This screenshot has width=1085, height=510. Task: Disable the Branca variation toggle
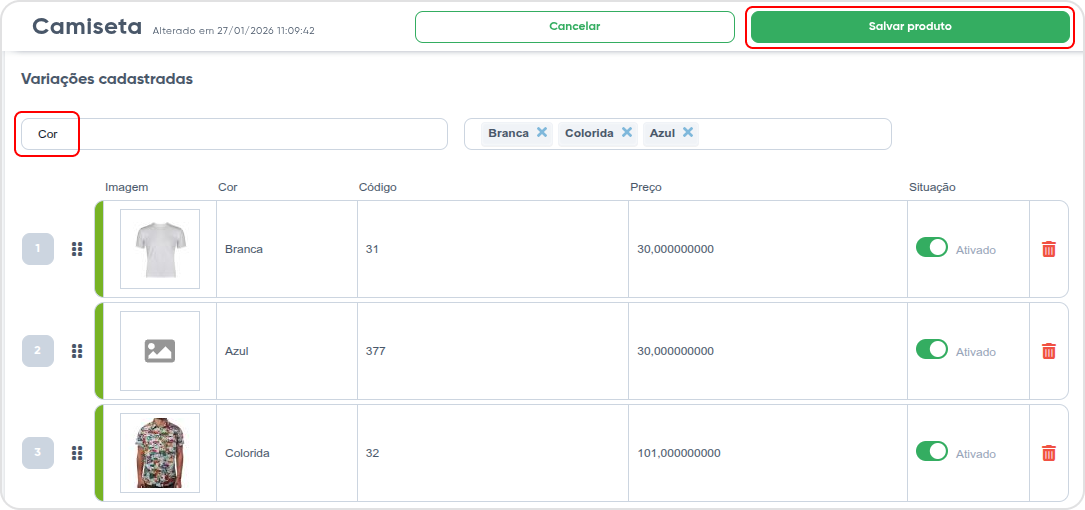(931, 247)
